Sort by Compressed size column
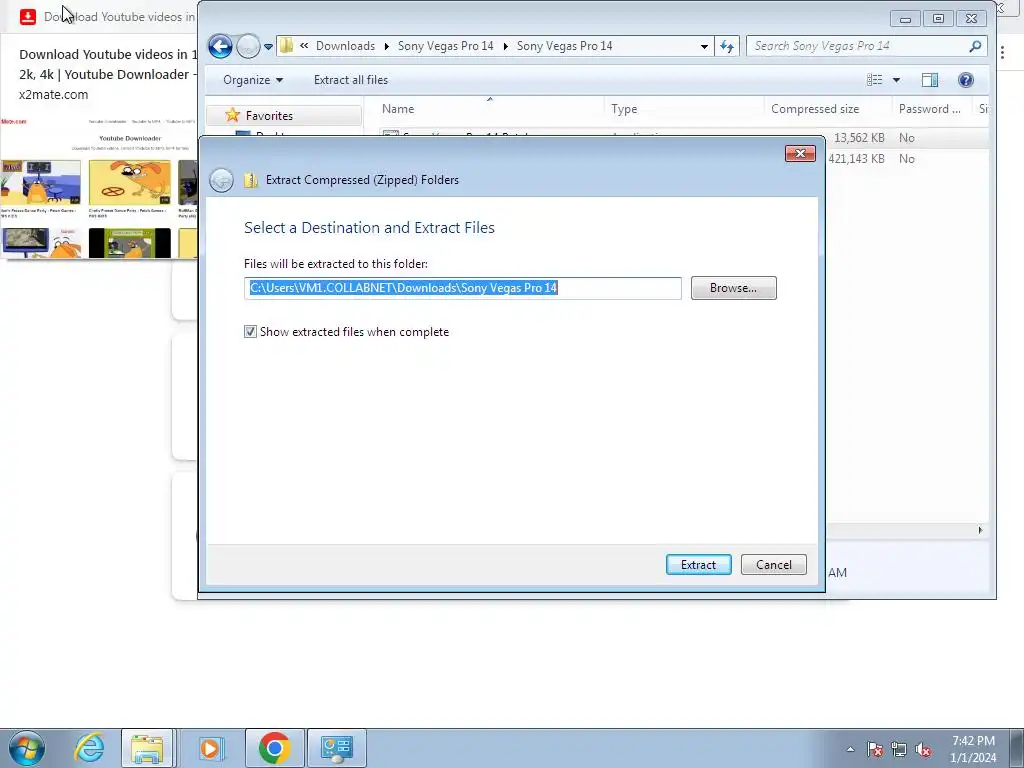The height and width of the screenshot is (768, 1024). pyautogui.click(x=827, y=109)
